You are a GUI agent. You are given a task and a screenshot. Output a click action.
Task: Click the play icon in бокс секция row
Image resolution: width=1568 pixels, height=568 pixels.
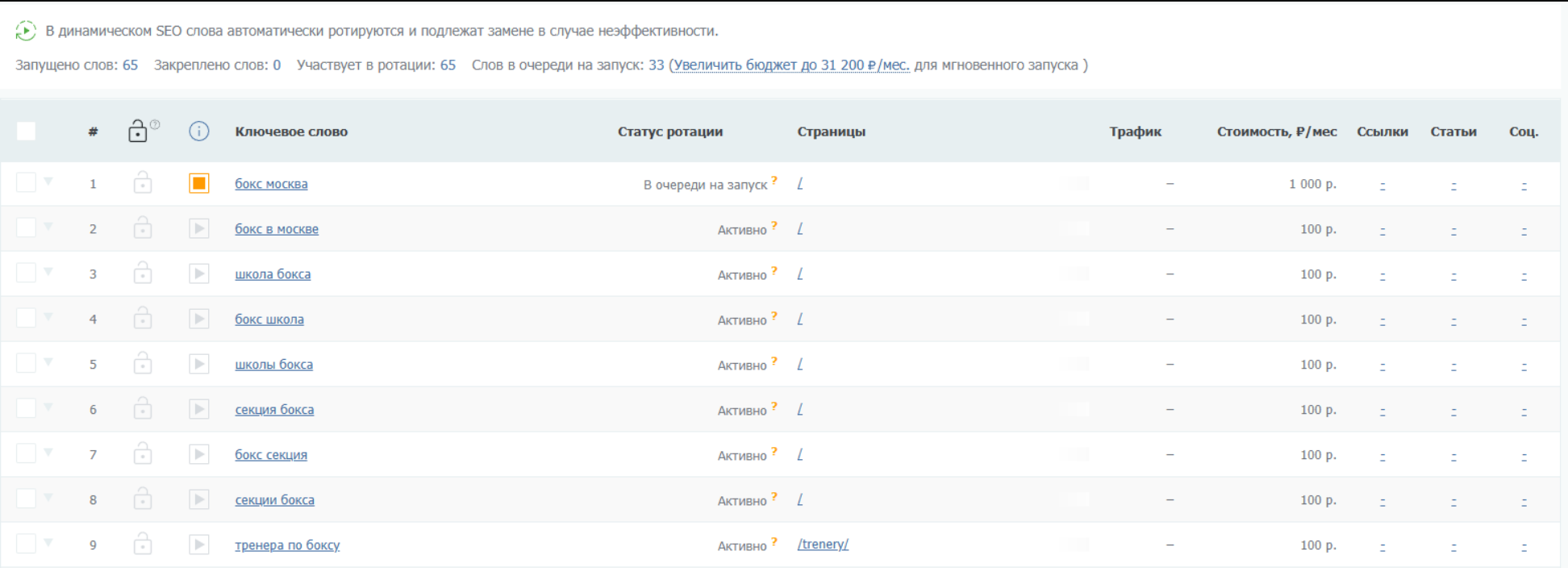(198, 454)
